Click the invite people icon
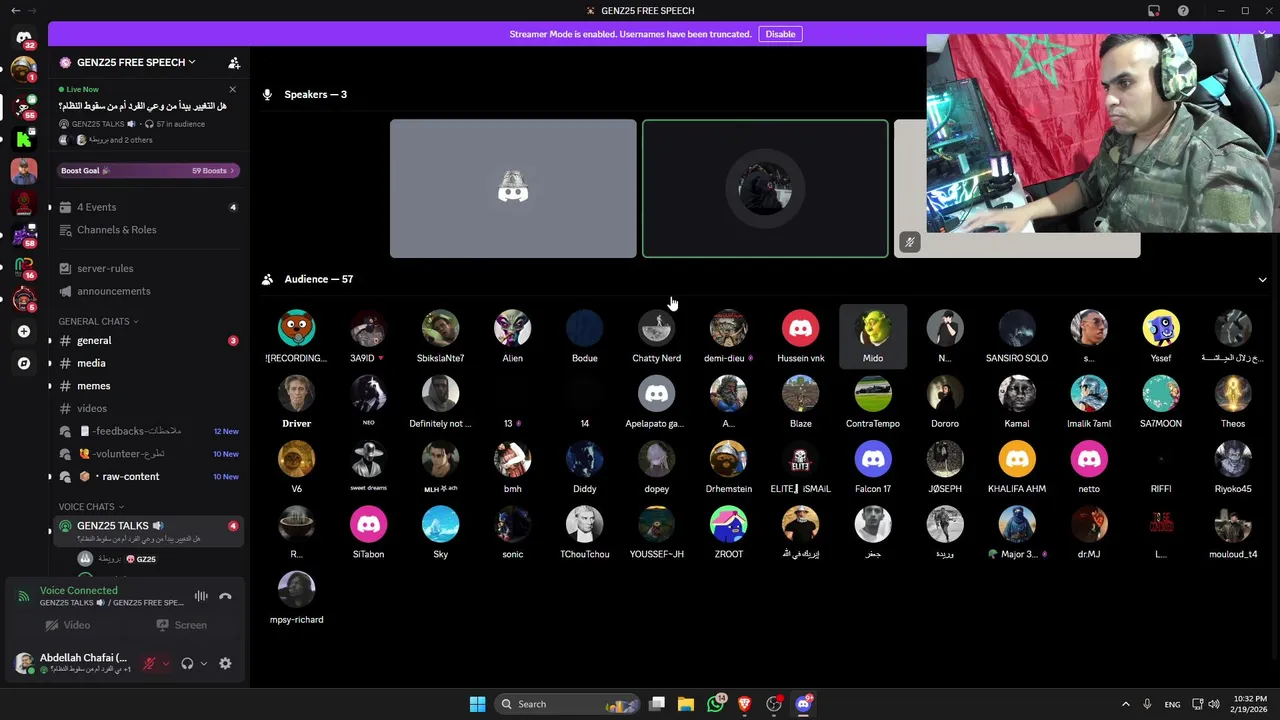The image size is (1280, 720). coord(234,63)
